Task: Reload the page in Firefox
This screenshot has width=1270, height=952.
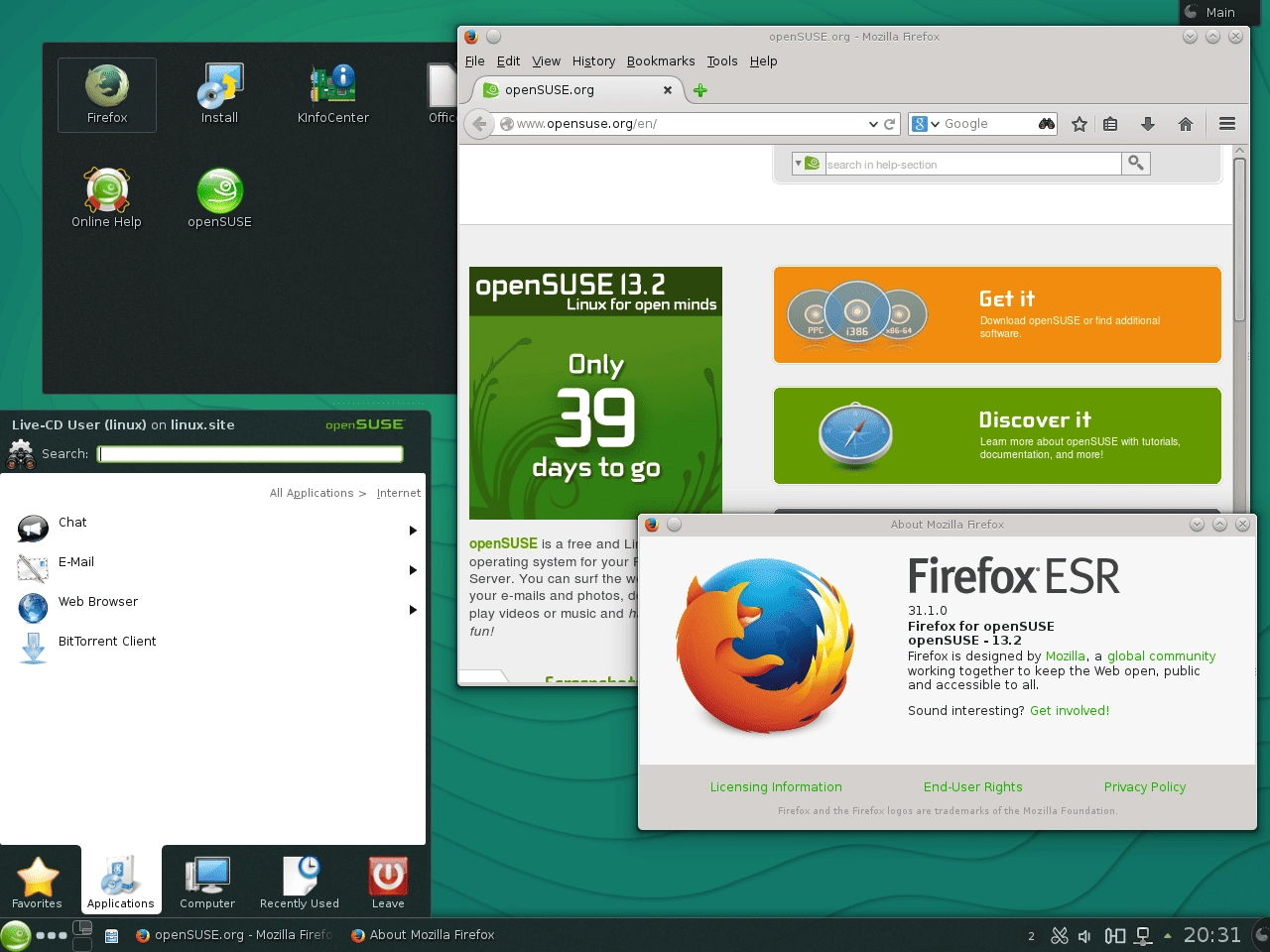Action: pyautogui.click(x=890, y=124)
